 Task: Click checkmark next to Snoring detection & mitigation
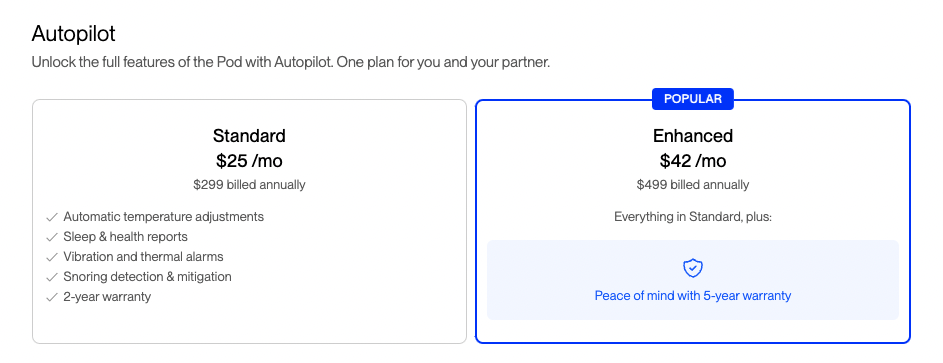click(52, 277)
